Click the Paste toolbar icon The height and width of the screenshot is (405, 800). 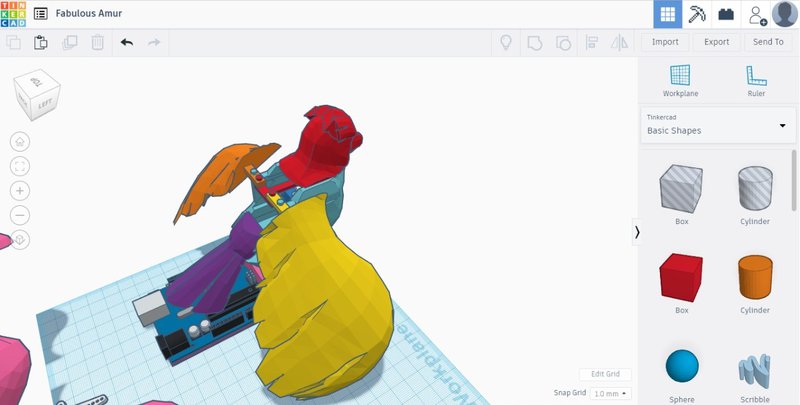click(x=41, y=42)
